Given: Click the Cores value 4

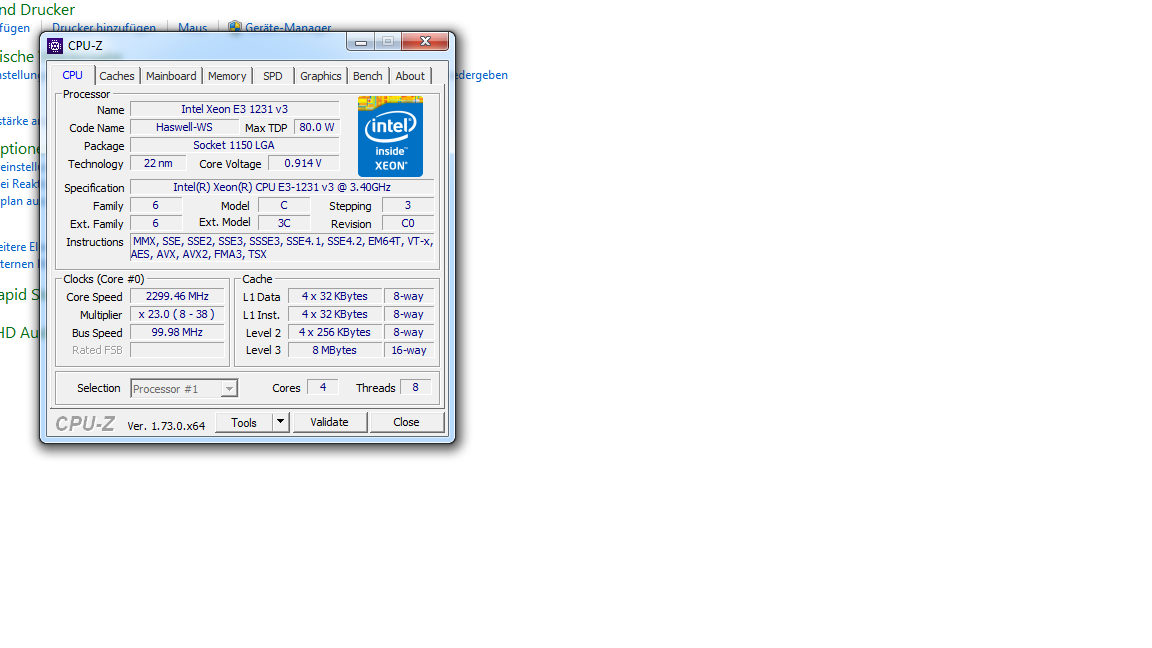Looking at the screenshot, I should (x=323, y=387).
